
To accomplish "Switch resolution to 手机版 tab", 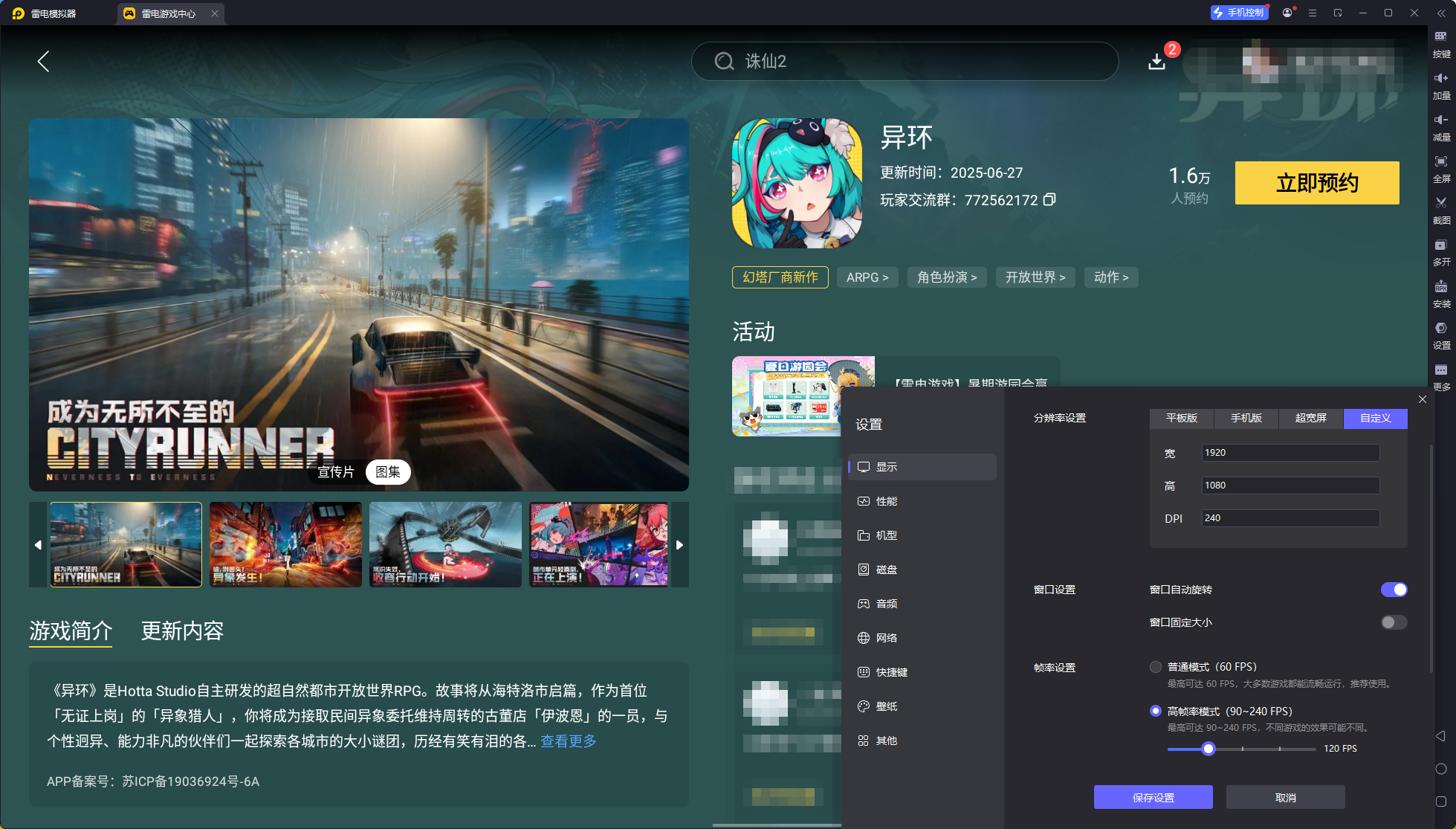I will pyautogui.click(x=1246, y=419).
